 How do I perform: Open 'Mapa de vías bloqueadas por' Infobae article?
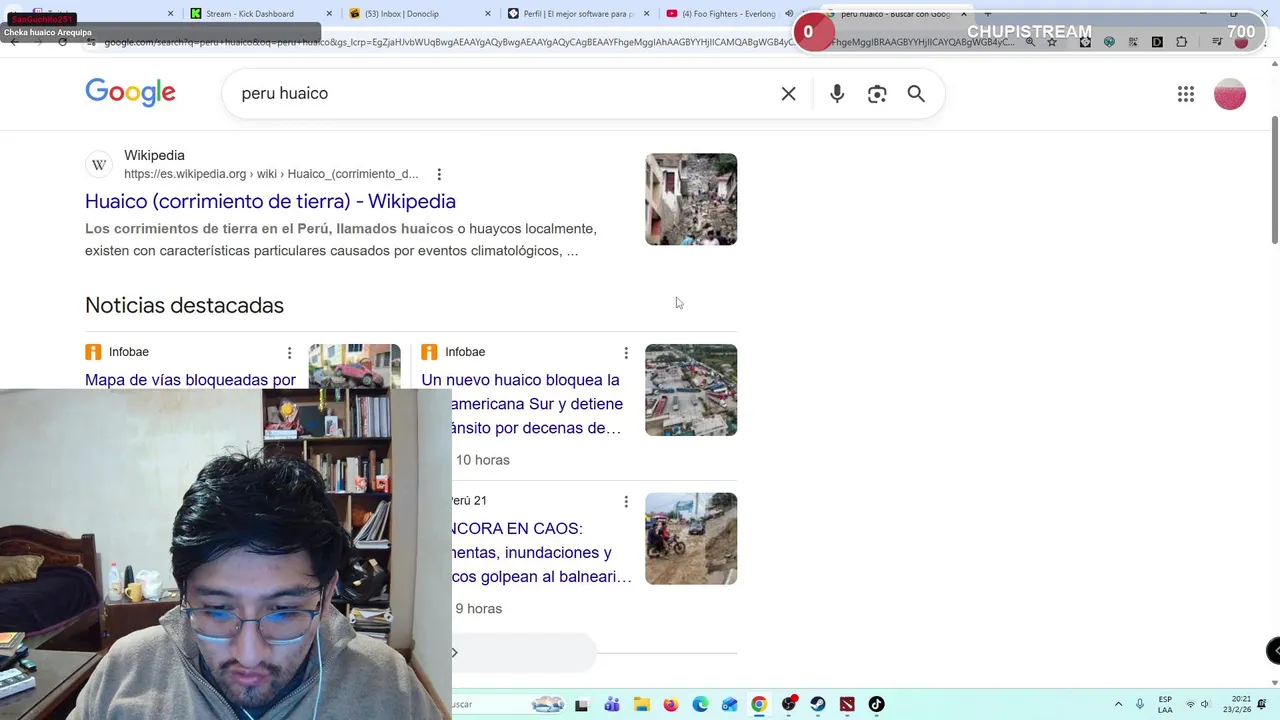tap(190, 380)
